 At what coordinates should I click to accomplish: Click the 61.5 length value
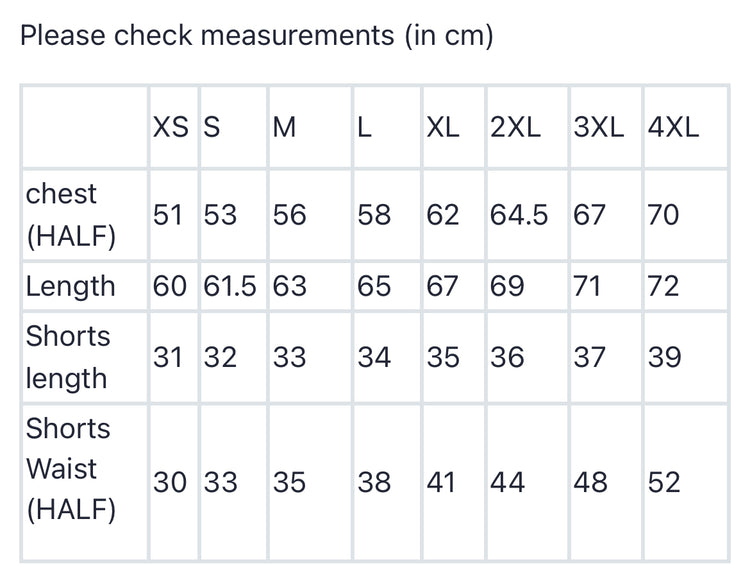(x=230, y=286)
